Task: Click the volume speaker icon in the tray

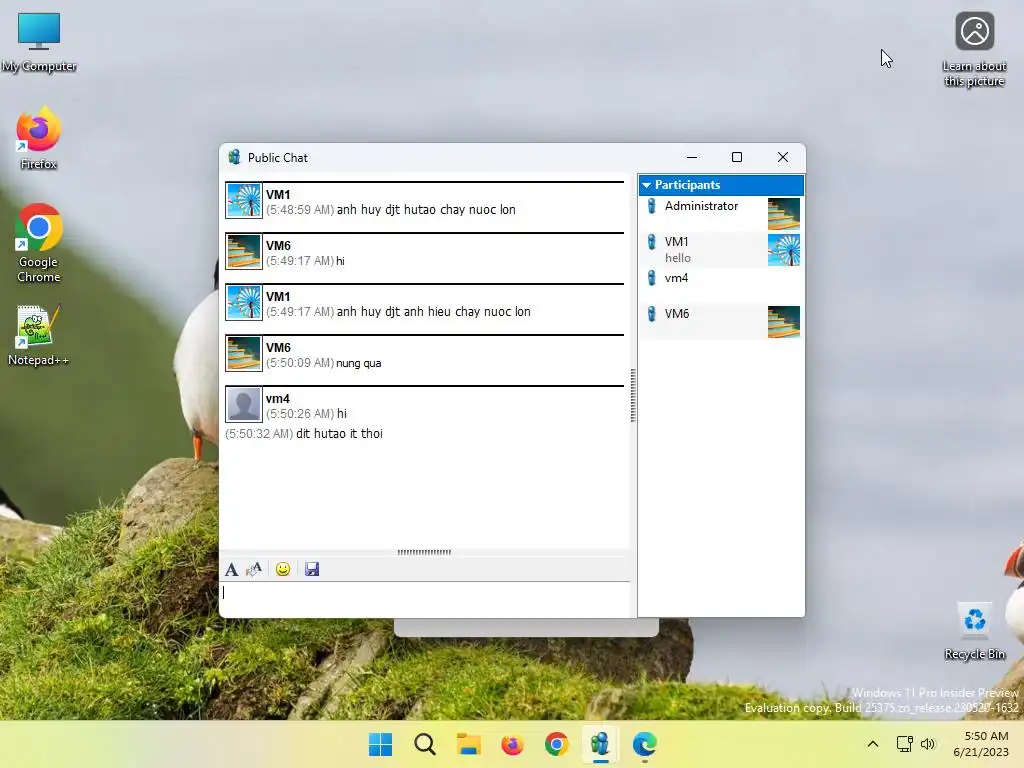Action: (927, 744)
